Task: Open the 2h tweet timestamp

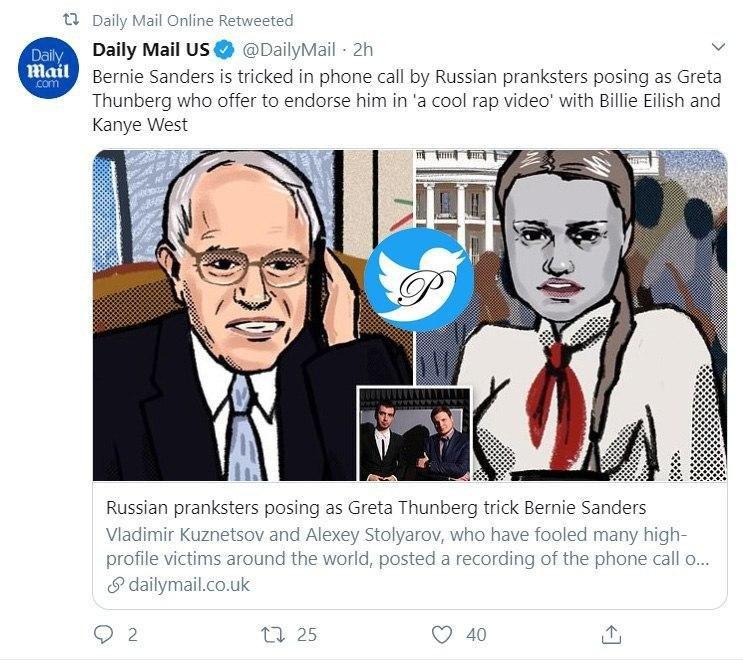Action: click(x=364, y=48)
